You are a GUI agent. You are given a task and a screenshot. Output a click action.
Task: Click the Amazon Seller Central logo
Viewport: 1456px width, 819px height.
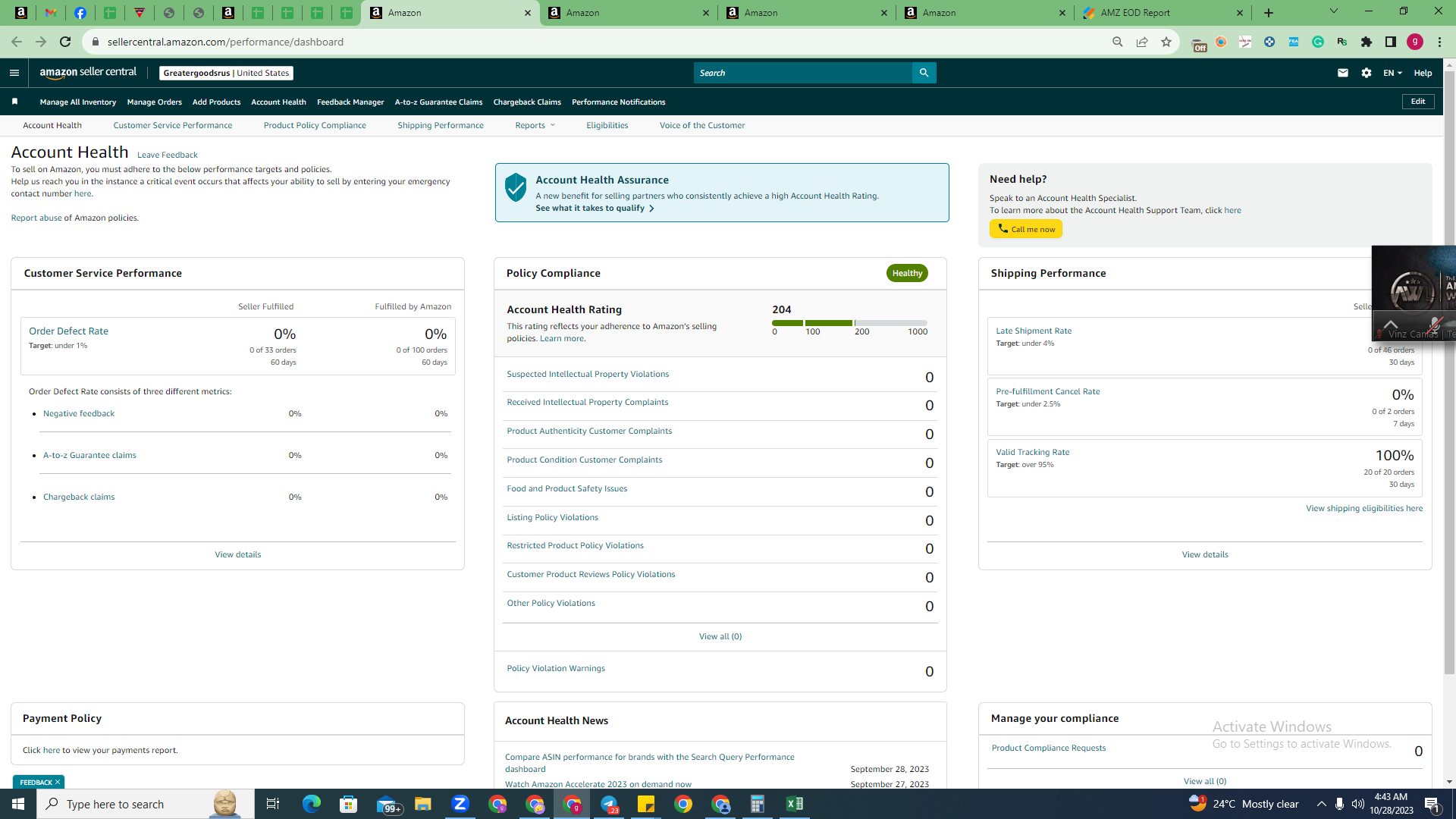[88, 73]
